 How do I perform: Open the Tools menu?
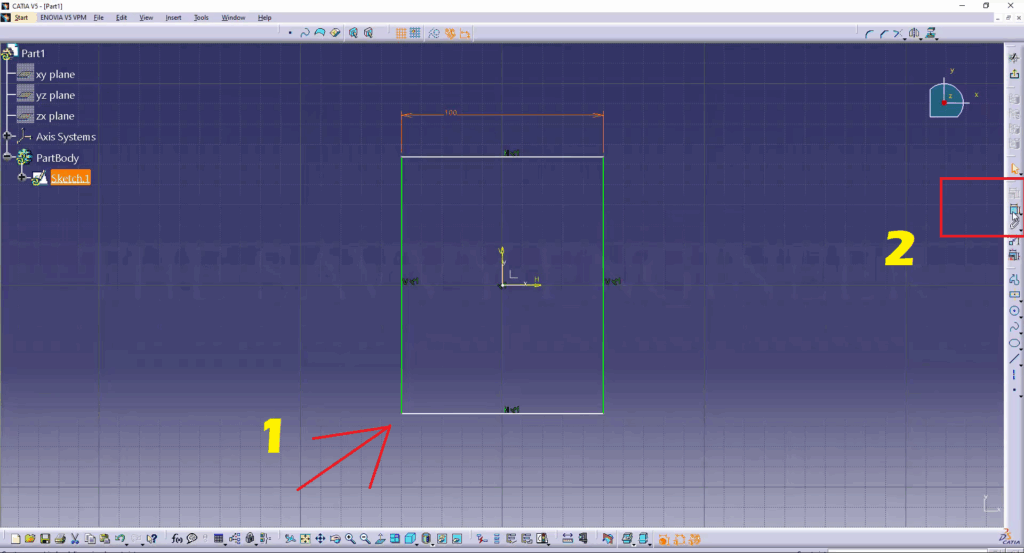201,18
